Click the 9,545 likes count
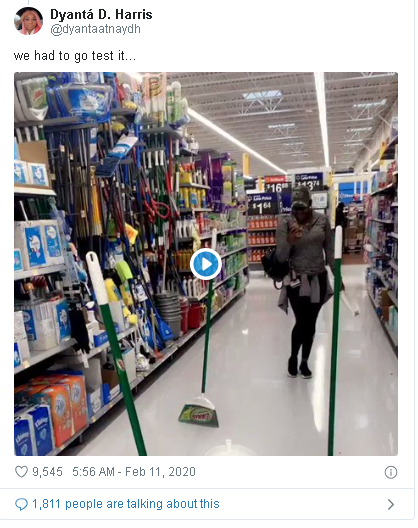The width and height of the screenshot is (418, 528). (x=47, y=472)
